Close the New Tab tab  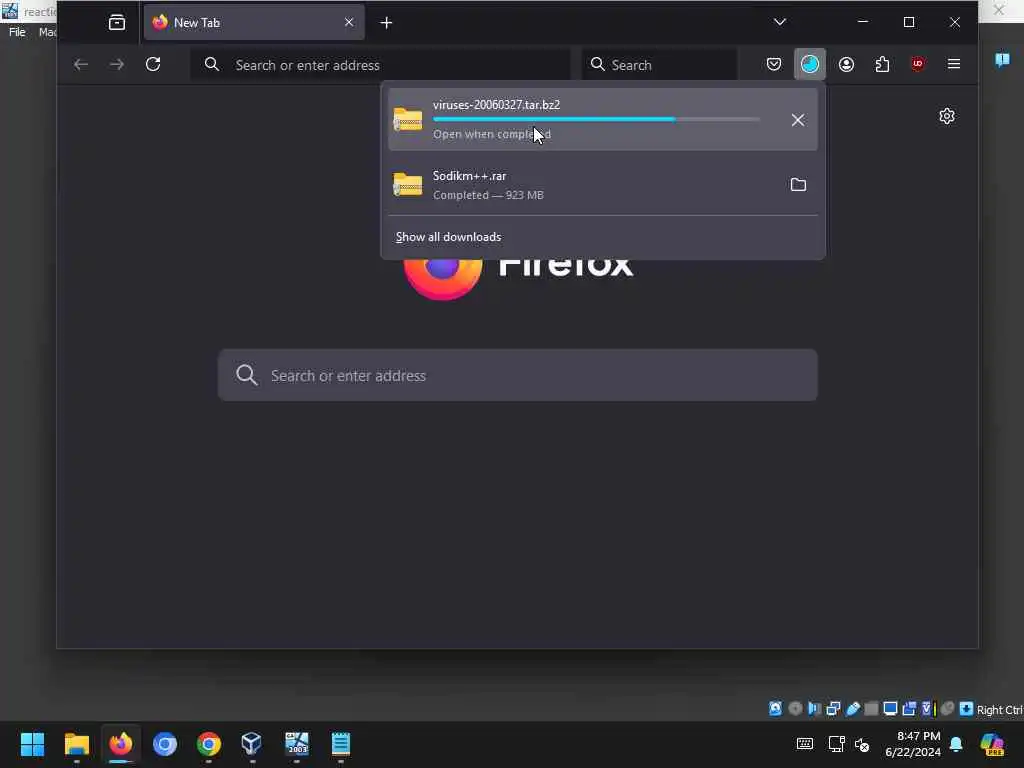tap(349, 22)
